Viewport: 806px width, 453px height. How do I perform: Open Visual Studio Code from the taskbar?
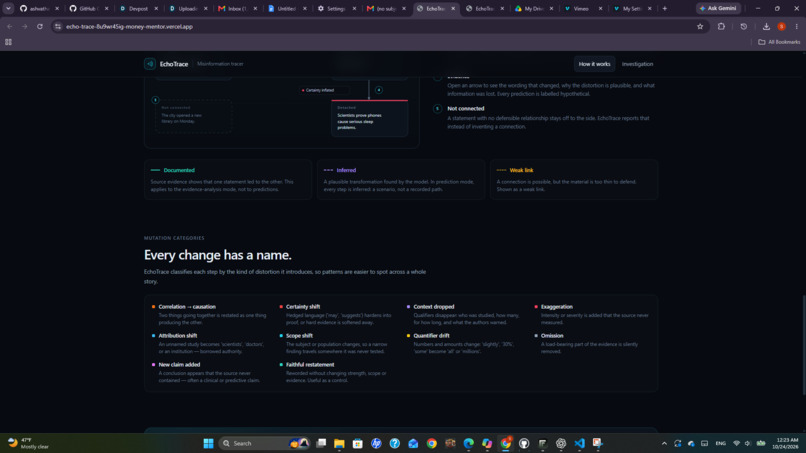[579, 443]
